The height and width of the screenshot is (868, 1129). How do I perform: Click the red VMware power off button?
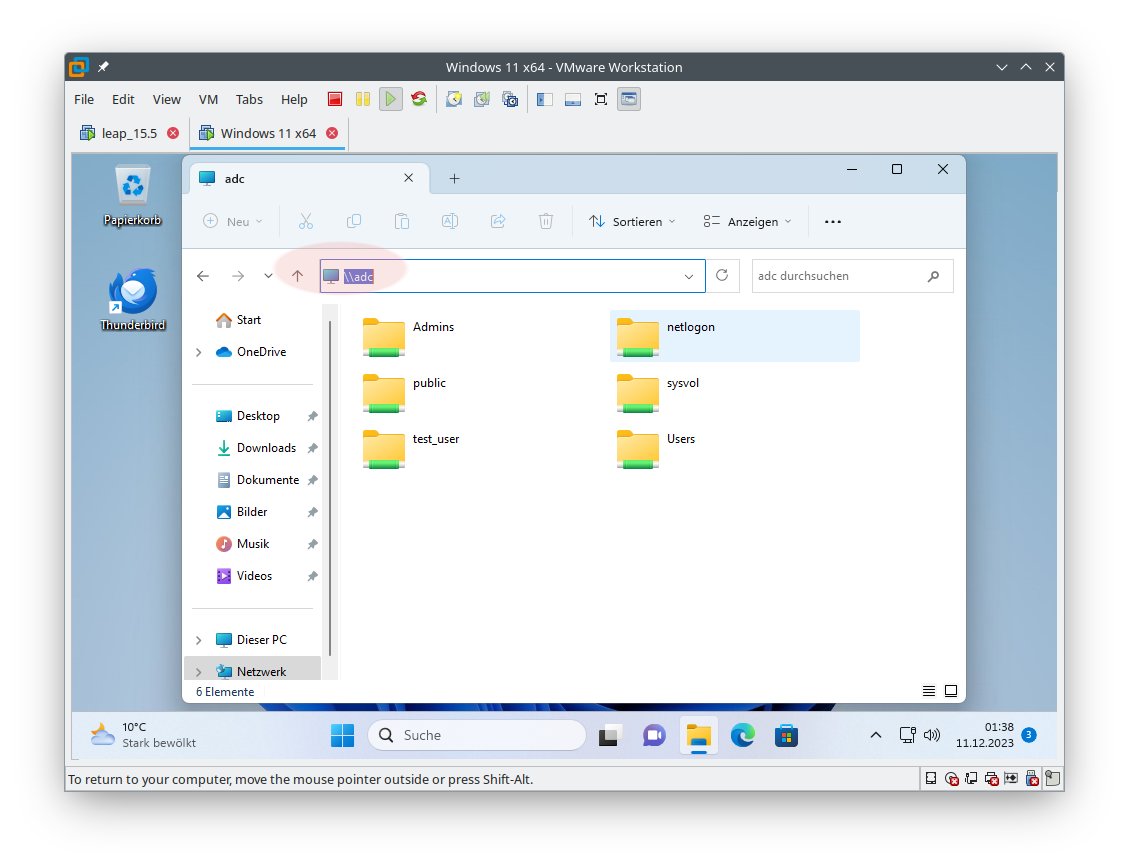pyautogui.click(x=335, y=99)
